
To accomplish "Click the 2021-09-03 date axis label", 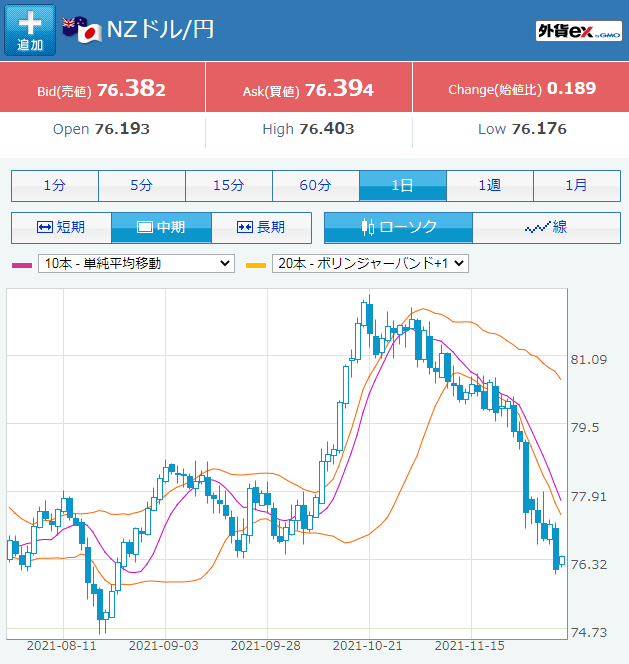I will point(164,646).
